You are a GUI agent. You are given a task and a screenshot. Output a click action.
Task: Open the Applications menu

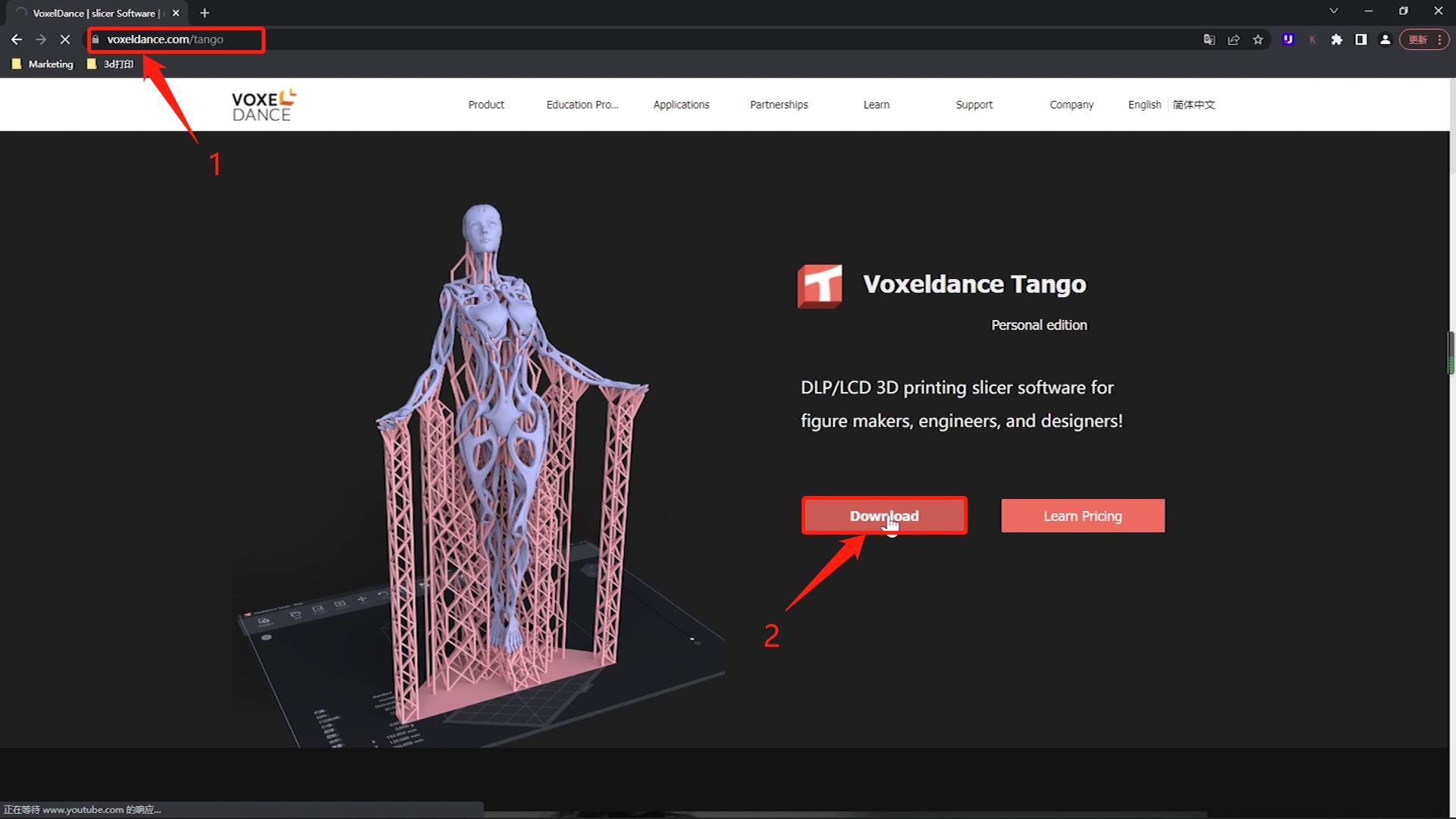pos(682,105)
